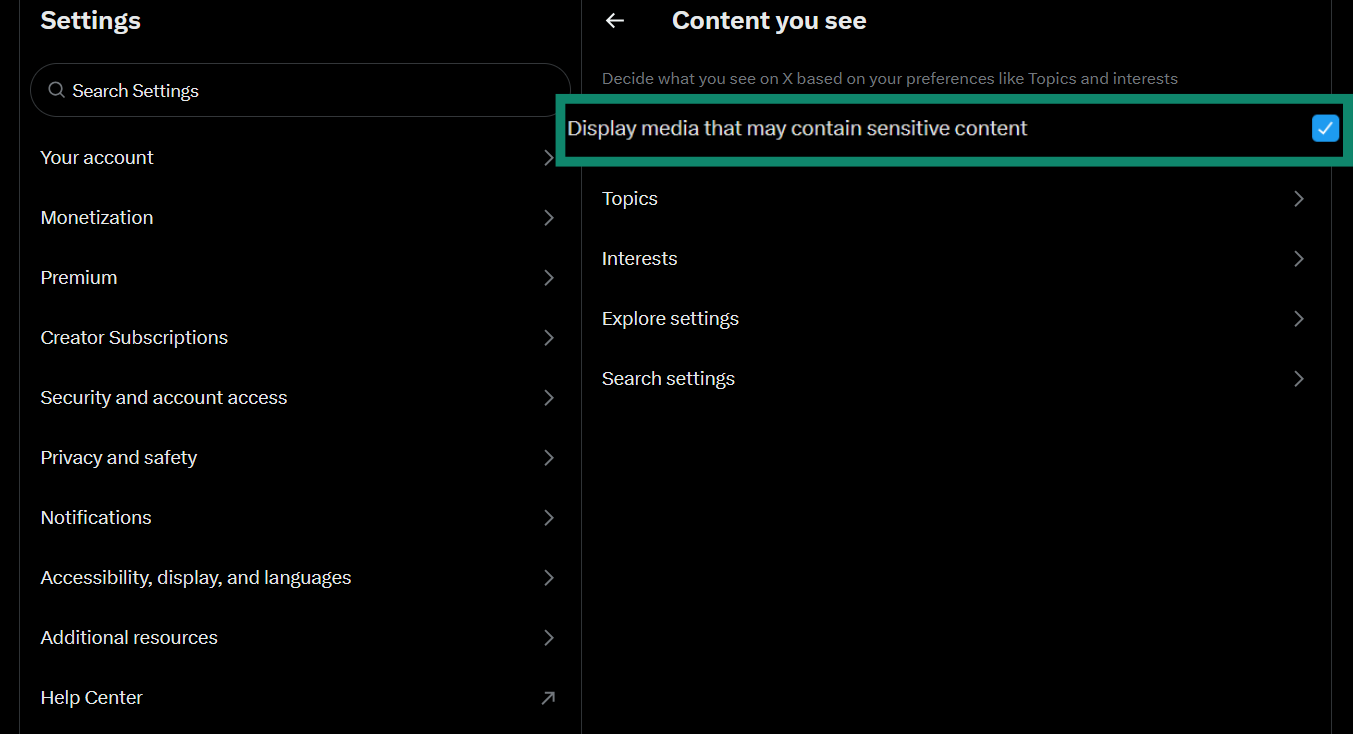Click the chevron beside Privacy and safety

click(x=548, y=457)
